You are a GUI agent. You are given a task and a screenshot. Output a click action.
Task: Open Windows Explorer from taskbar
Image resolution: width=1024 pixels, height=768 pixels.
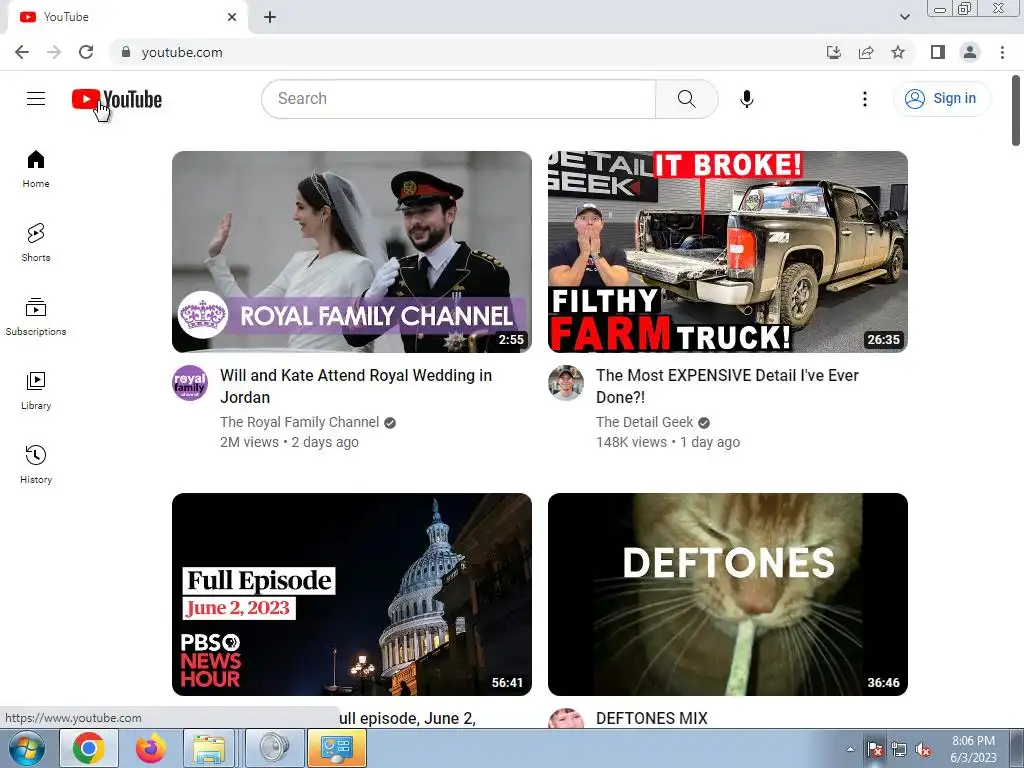pyautogui.click(x=209, y=748)
